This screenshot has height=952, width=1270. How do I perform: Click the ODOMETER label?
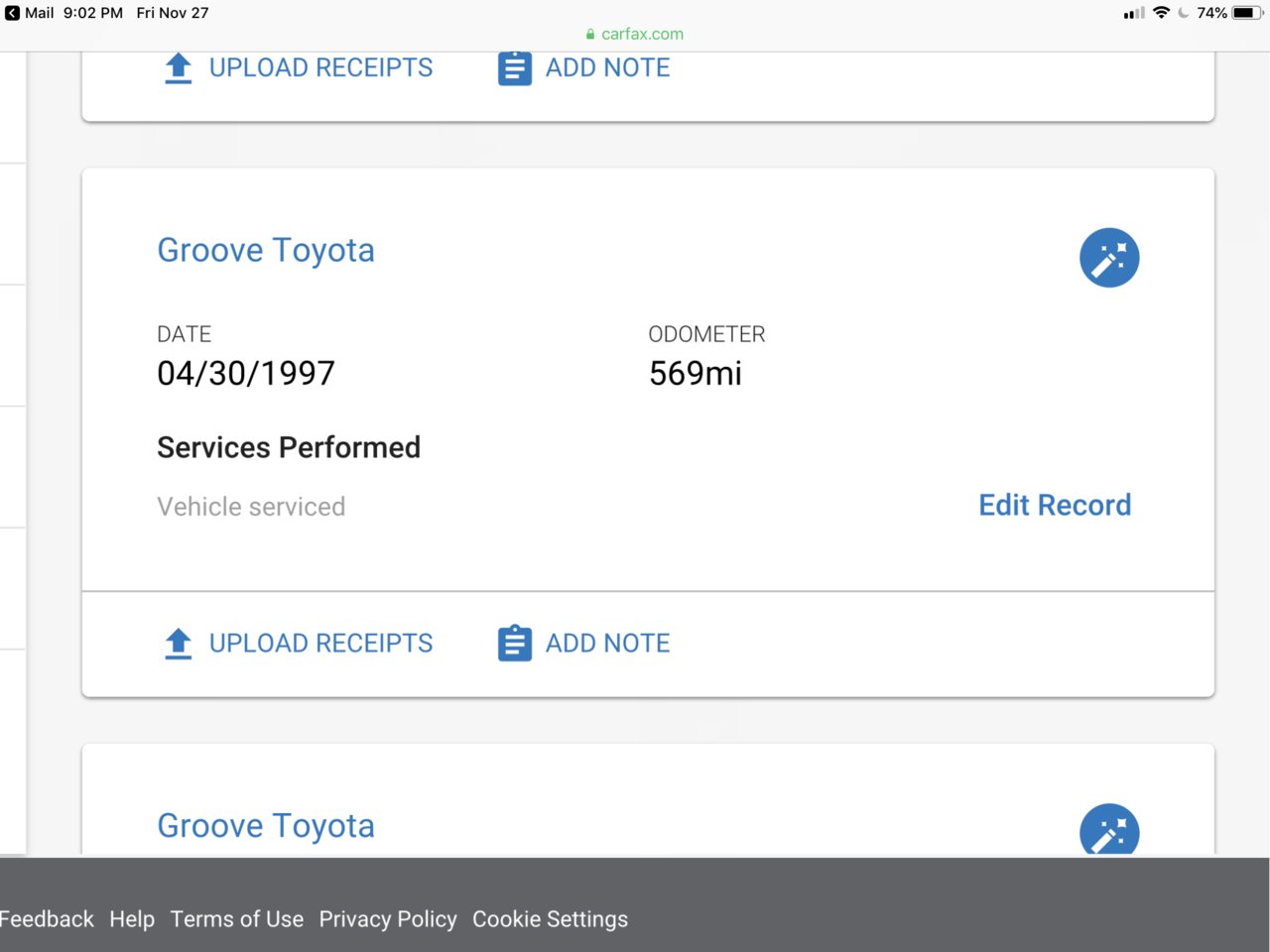pos(706,334)
